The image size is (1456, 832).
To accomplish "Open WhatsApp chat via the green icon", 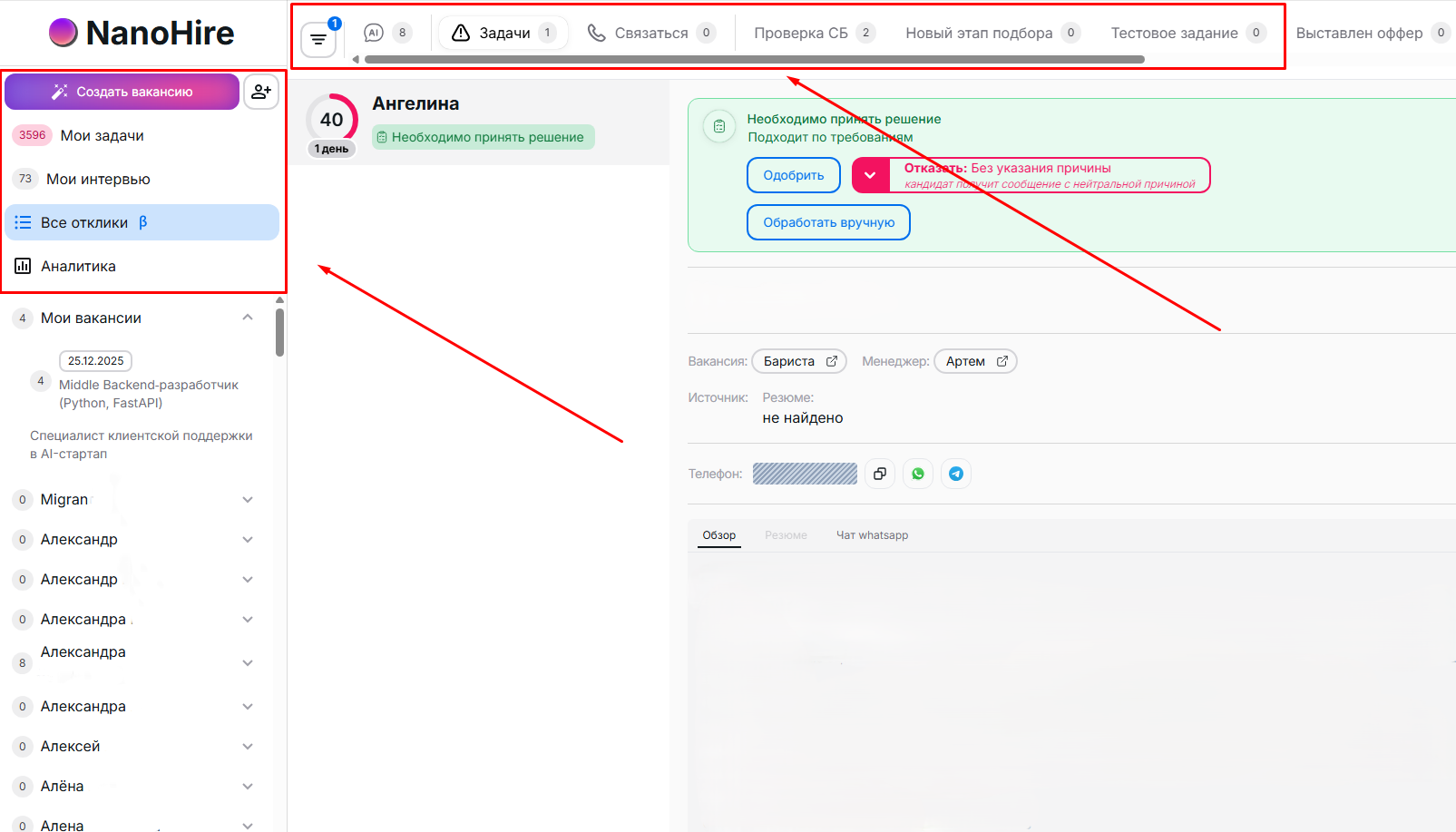I will point(918,474).
